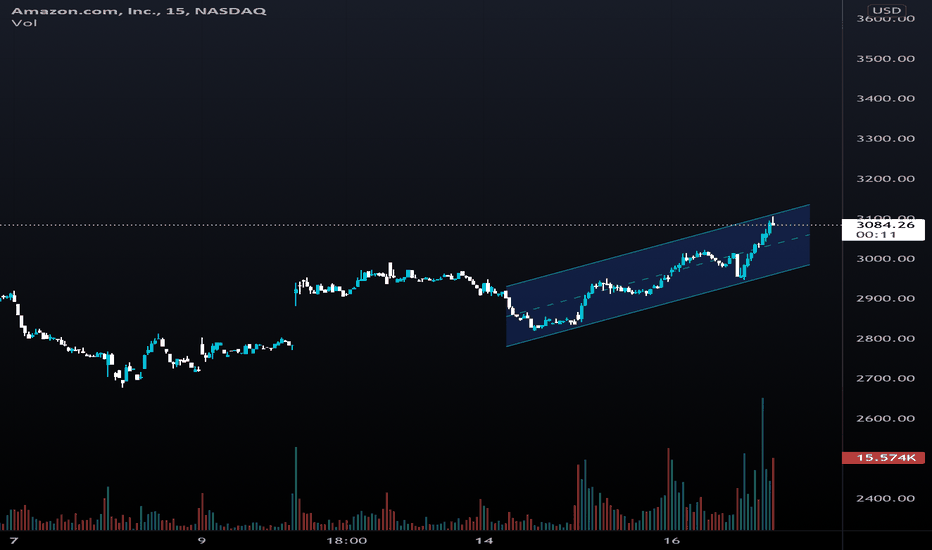Click the date label 7 on time axis
Viewport: 932px width, 550px height.
point(14,540)
